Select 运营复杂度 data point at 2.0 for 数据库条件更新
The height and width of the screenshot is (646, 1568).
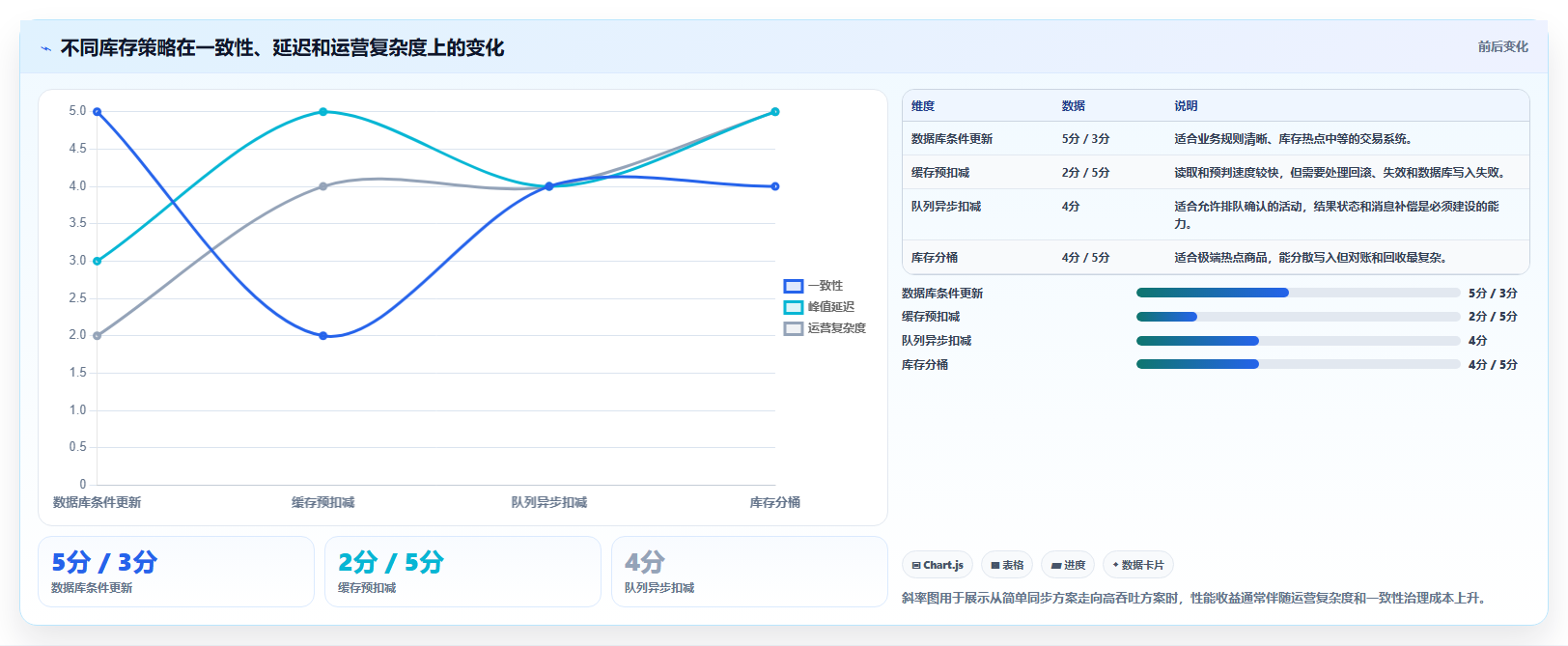(98, 336)
